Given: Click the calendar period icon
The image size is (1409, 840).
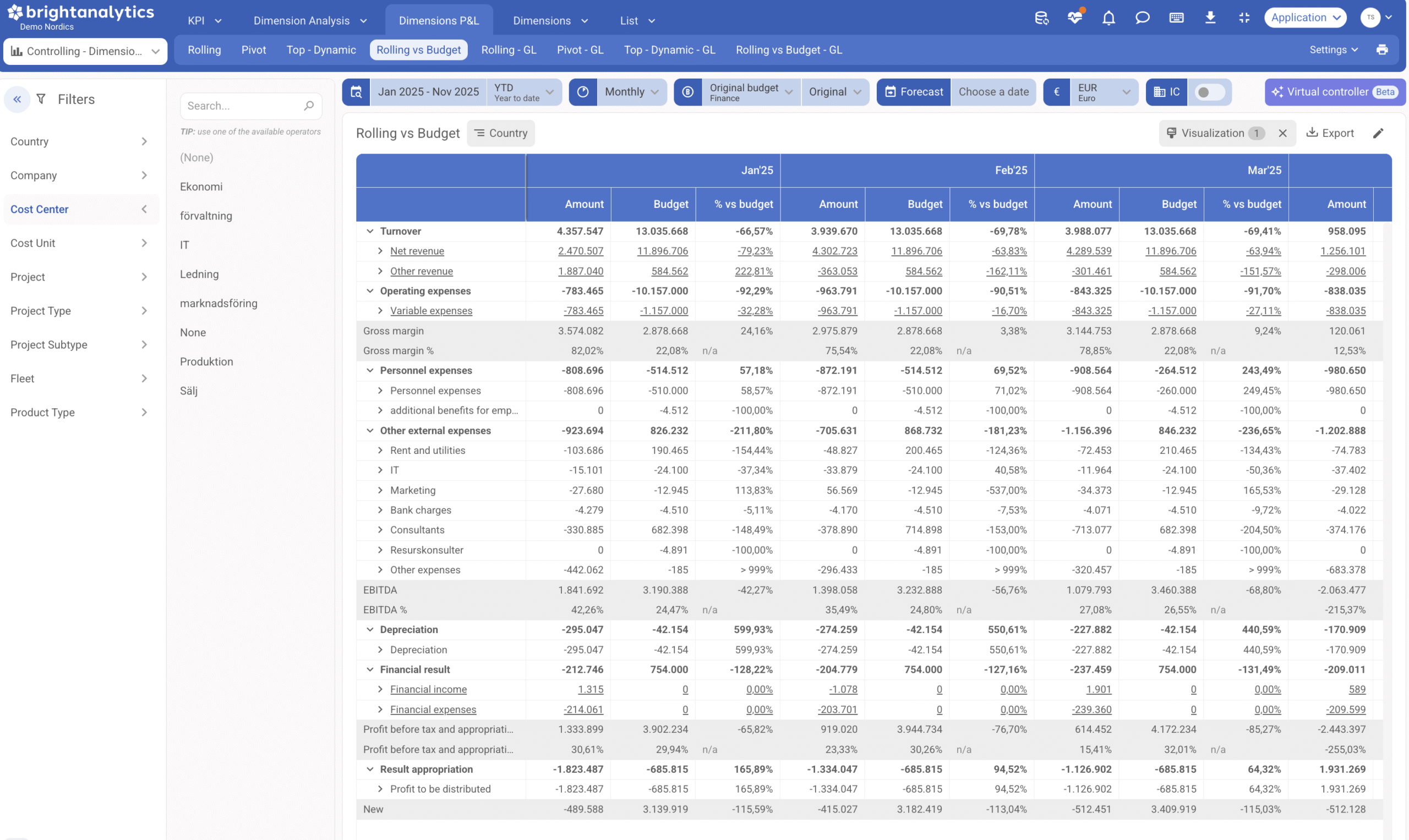Looking at the screenshot, I should 356,92.
